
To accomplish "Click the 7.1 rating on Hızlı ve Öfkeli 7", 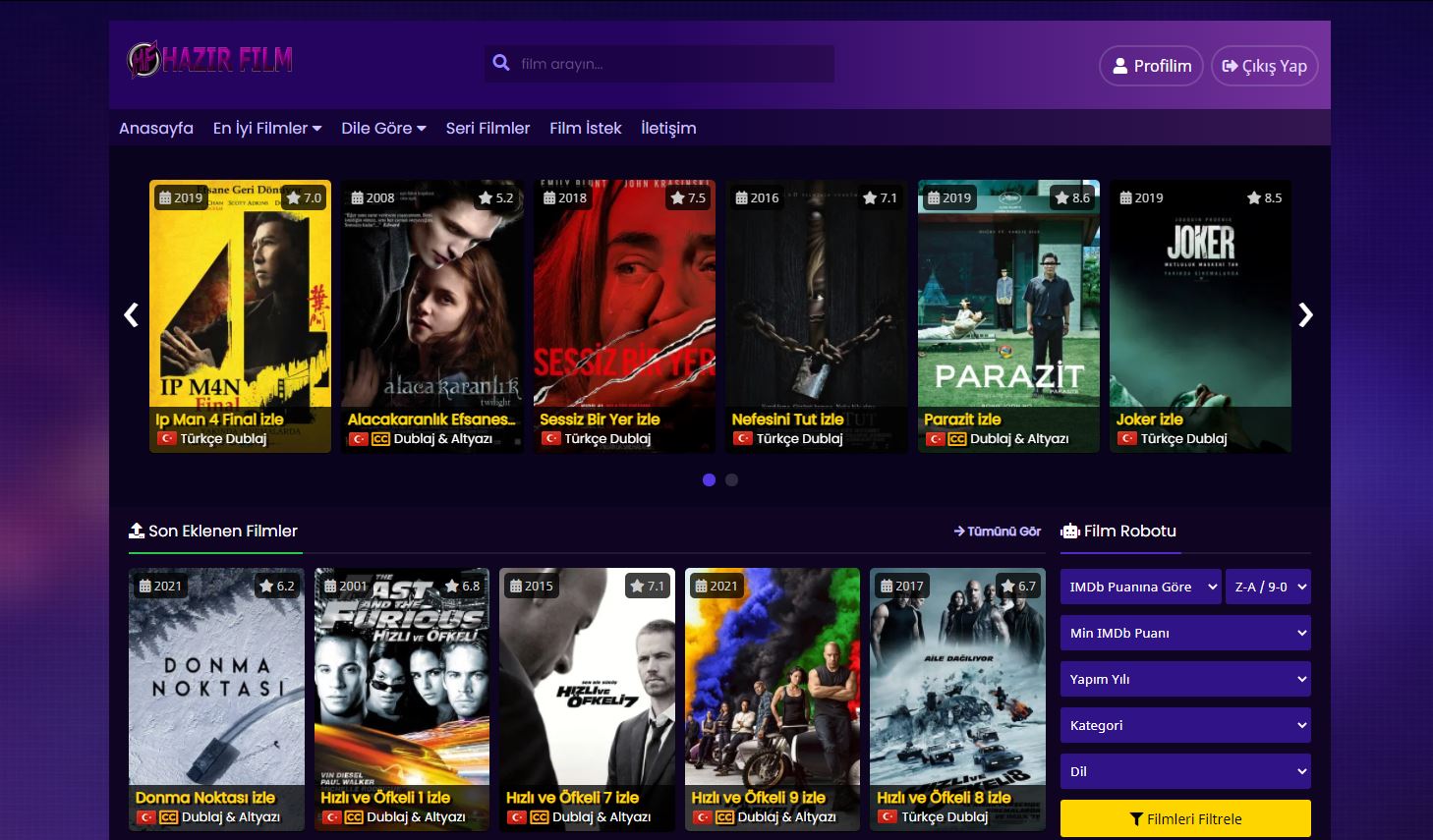I will point(648,586).
